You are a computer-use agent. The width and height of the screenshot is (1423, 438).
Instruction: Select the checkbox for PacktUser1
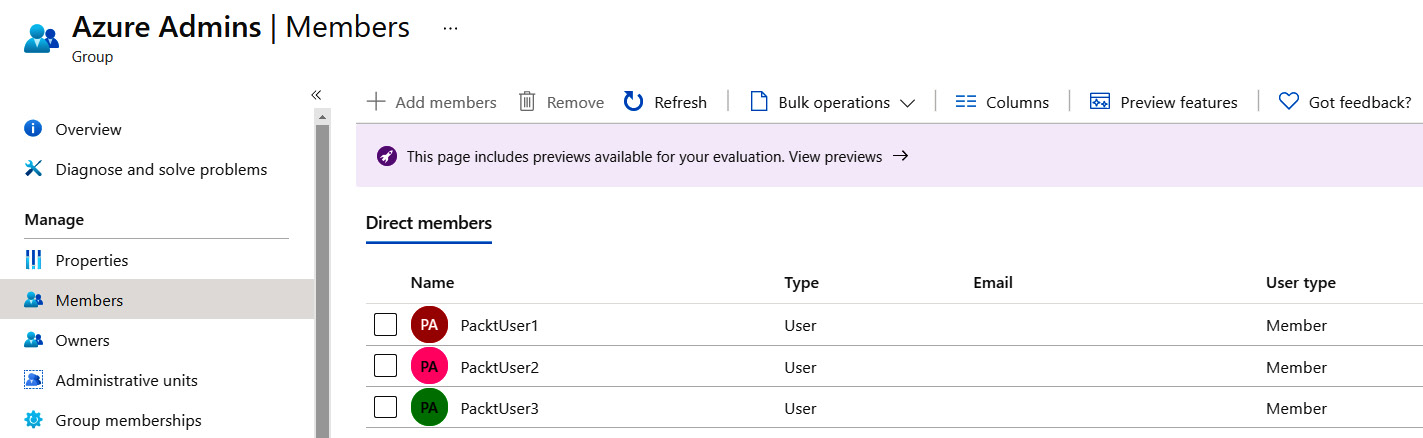pos(385,325)
